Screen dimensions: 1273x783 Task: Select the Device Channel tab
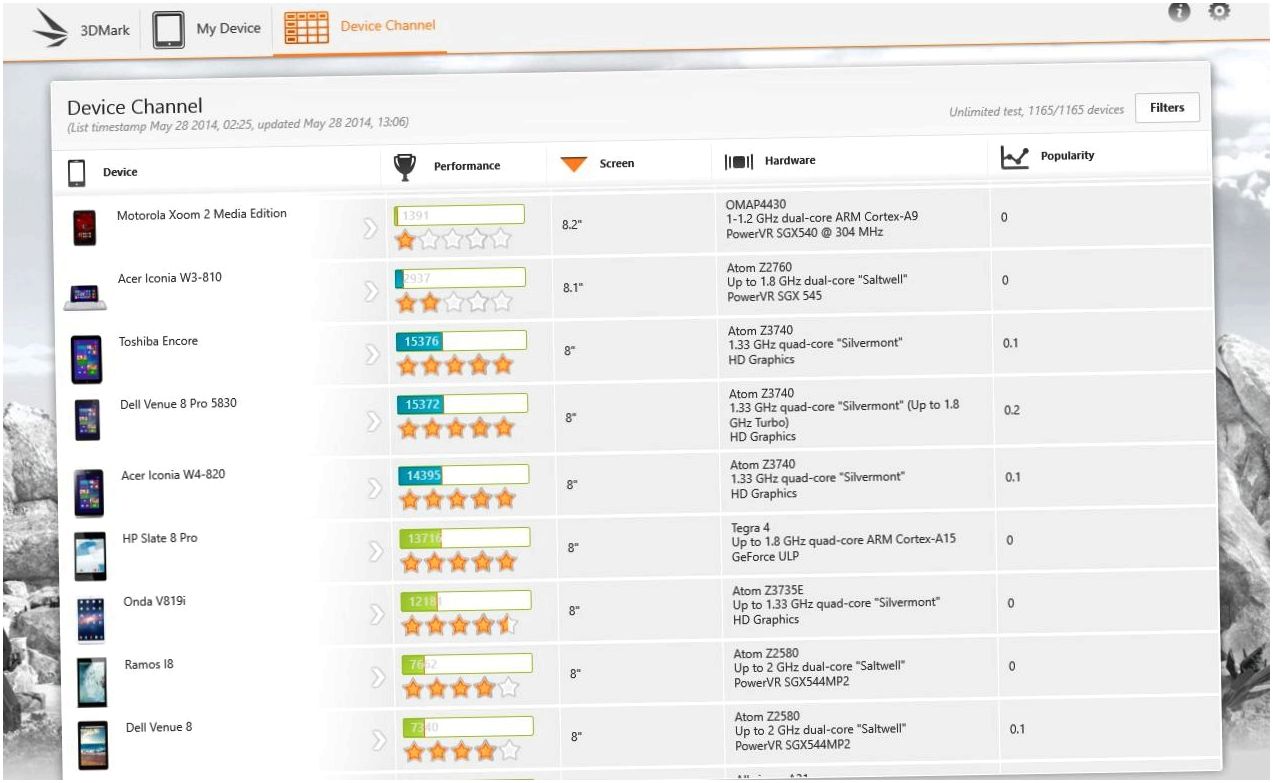pos(360,27)
